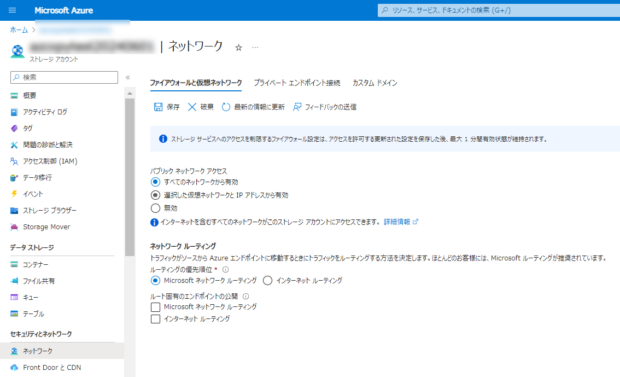
Task: Open the ellipsis more options menu
Action: [x=255, y=47]
